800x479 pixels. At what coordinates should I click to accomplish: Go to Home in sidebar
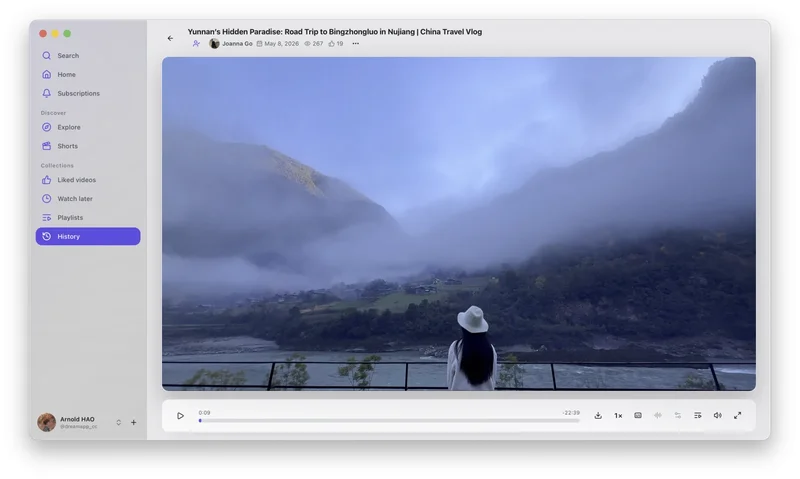point(88,74)
